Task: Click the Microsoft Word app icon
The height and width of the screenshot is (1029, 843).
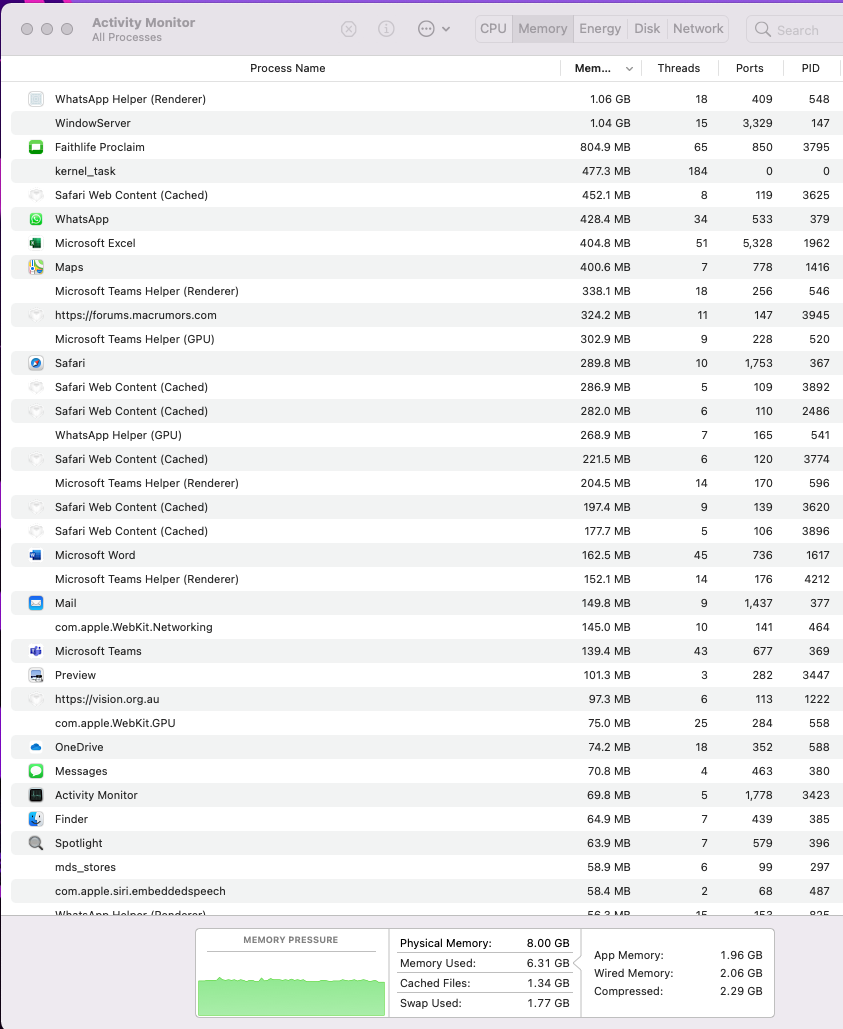Action: pyautogui.click(x=36, y=555)
